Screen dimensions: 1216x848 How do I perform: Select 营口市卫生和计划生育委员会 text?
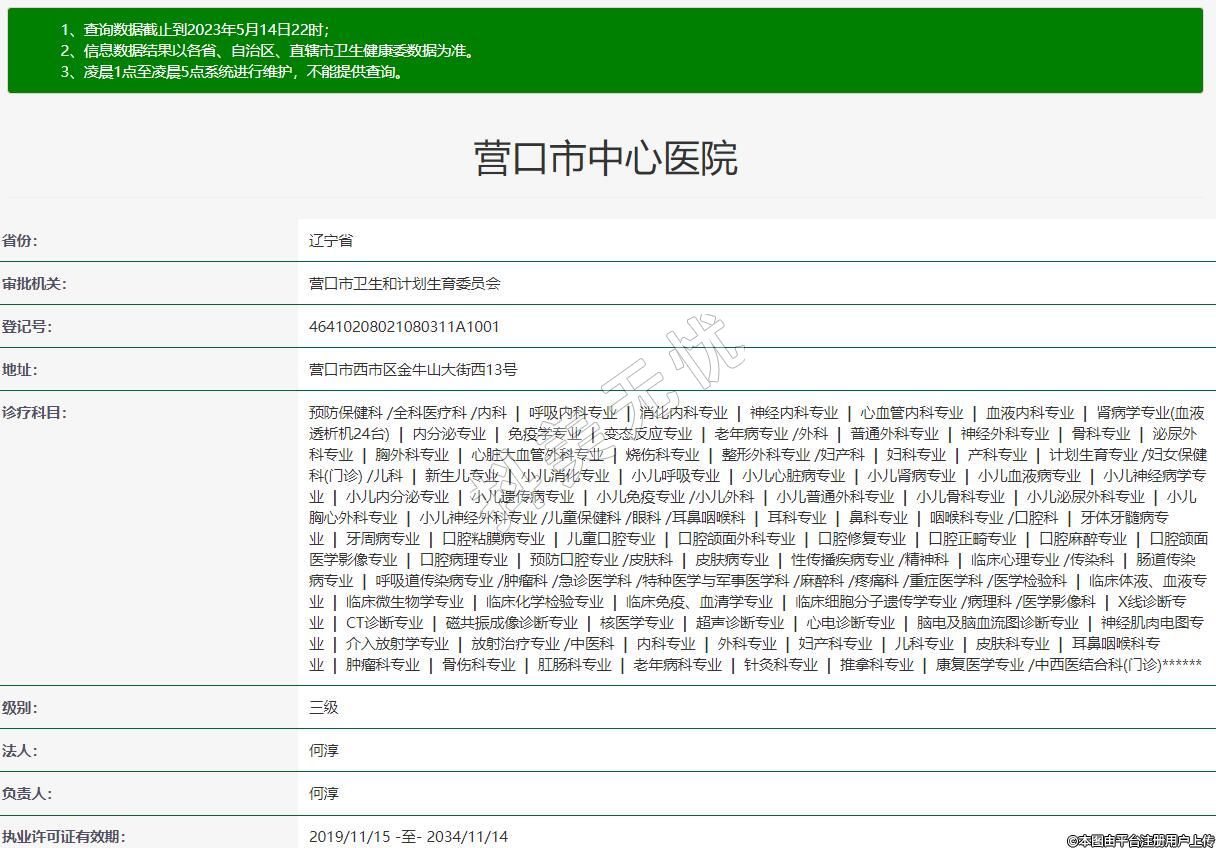pos(405,284)
